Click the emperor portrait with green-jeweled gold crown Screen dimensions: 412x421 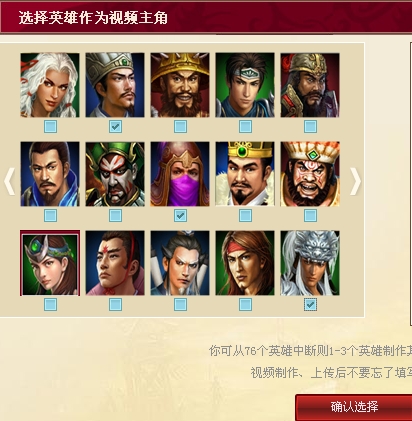[x=245, y=174]
